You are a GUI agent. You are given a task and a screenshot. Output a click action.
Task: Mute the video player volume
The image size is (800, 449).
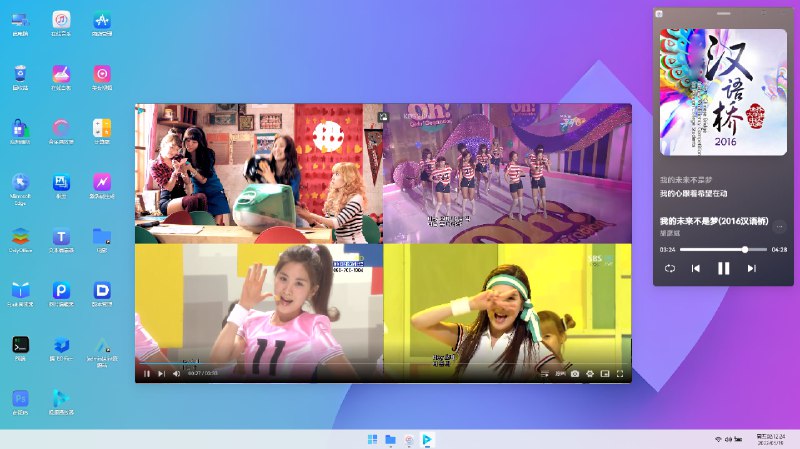coord(177,374)
